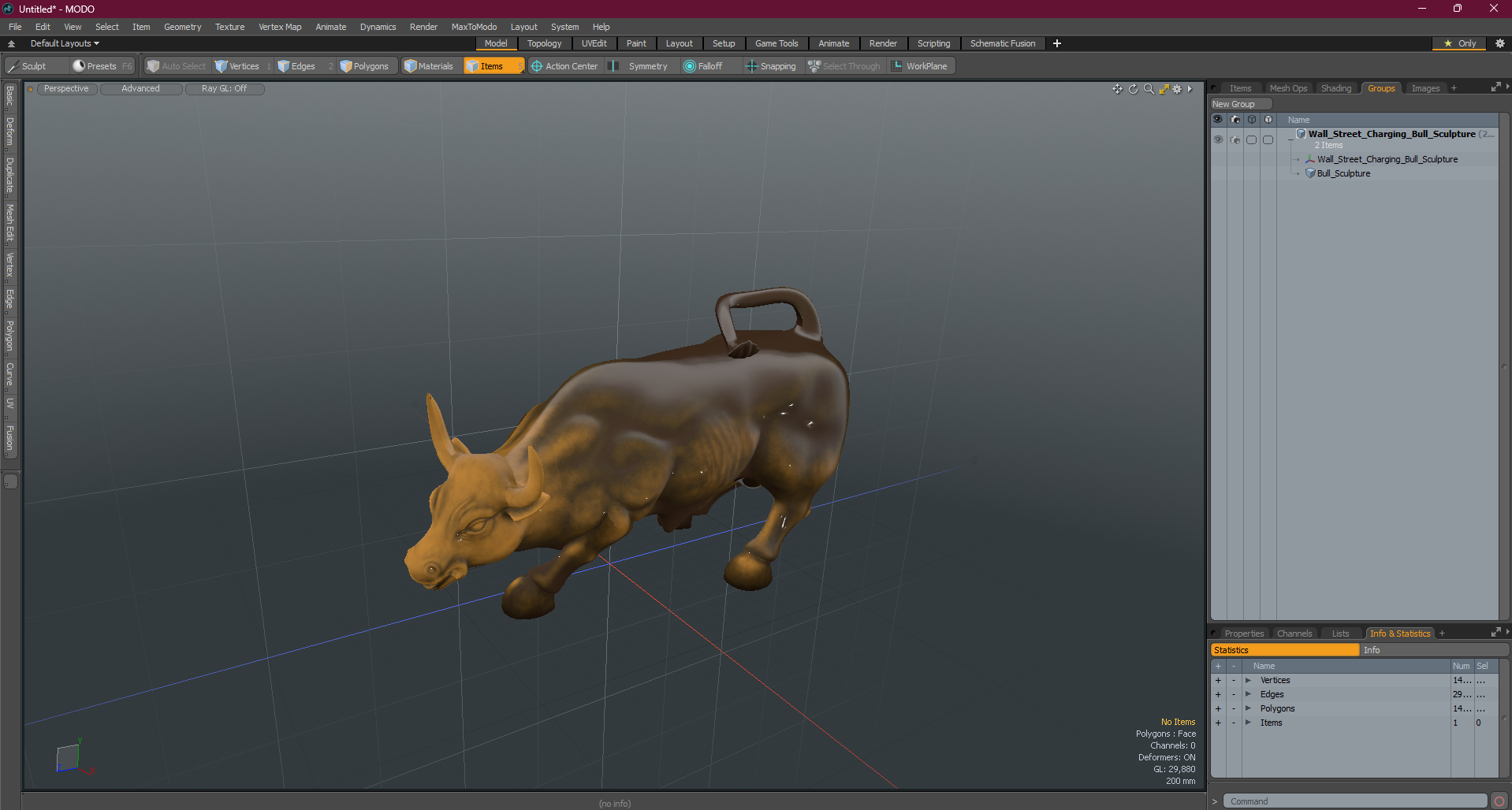
Task: Open the Perspective view dropdown
Action: tap(67, 88)
